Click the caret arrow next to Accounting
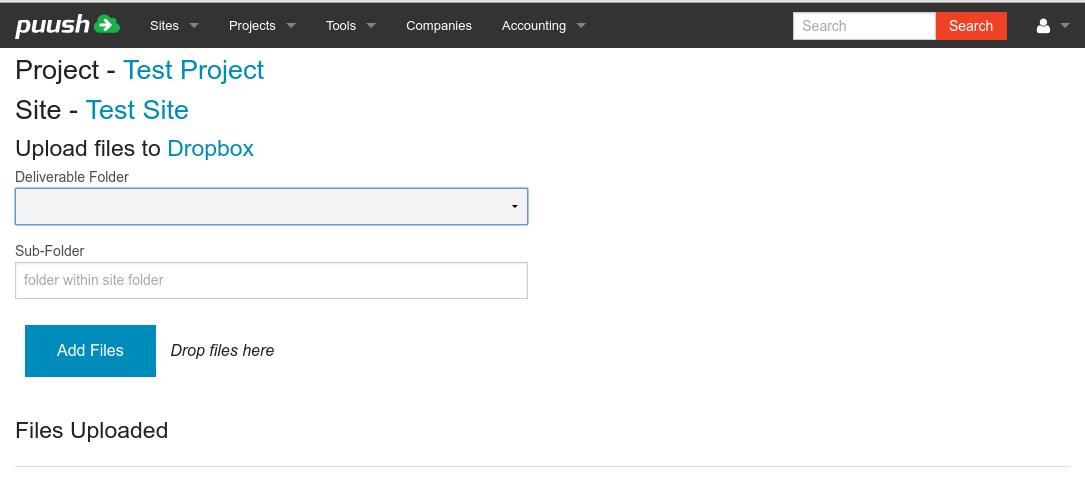The width and height of the screenshot is (1085, 491). pos(582,26)
